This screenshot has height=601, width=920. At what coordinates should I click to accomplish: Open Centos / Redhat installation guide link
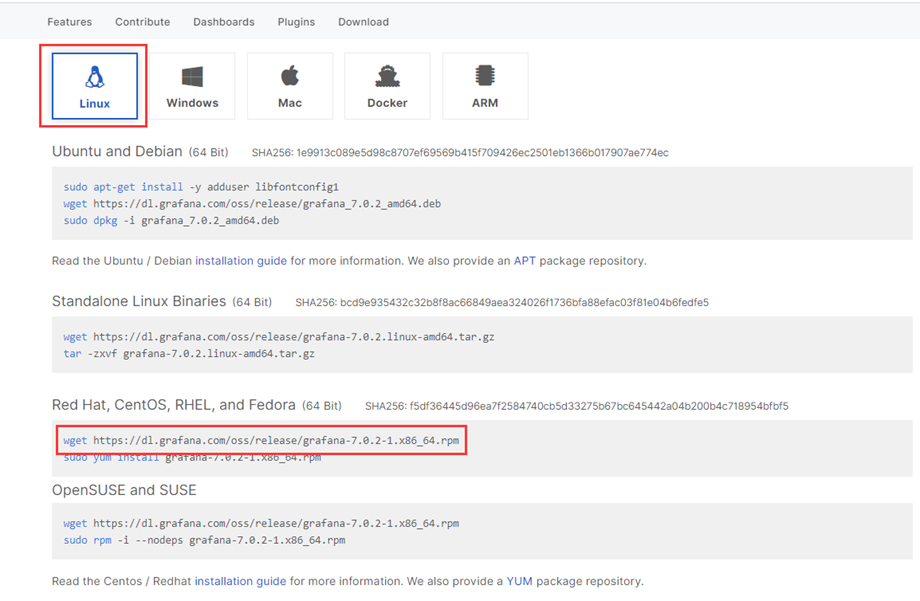coord(241,581)
